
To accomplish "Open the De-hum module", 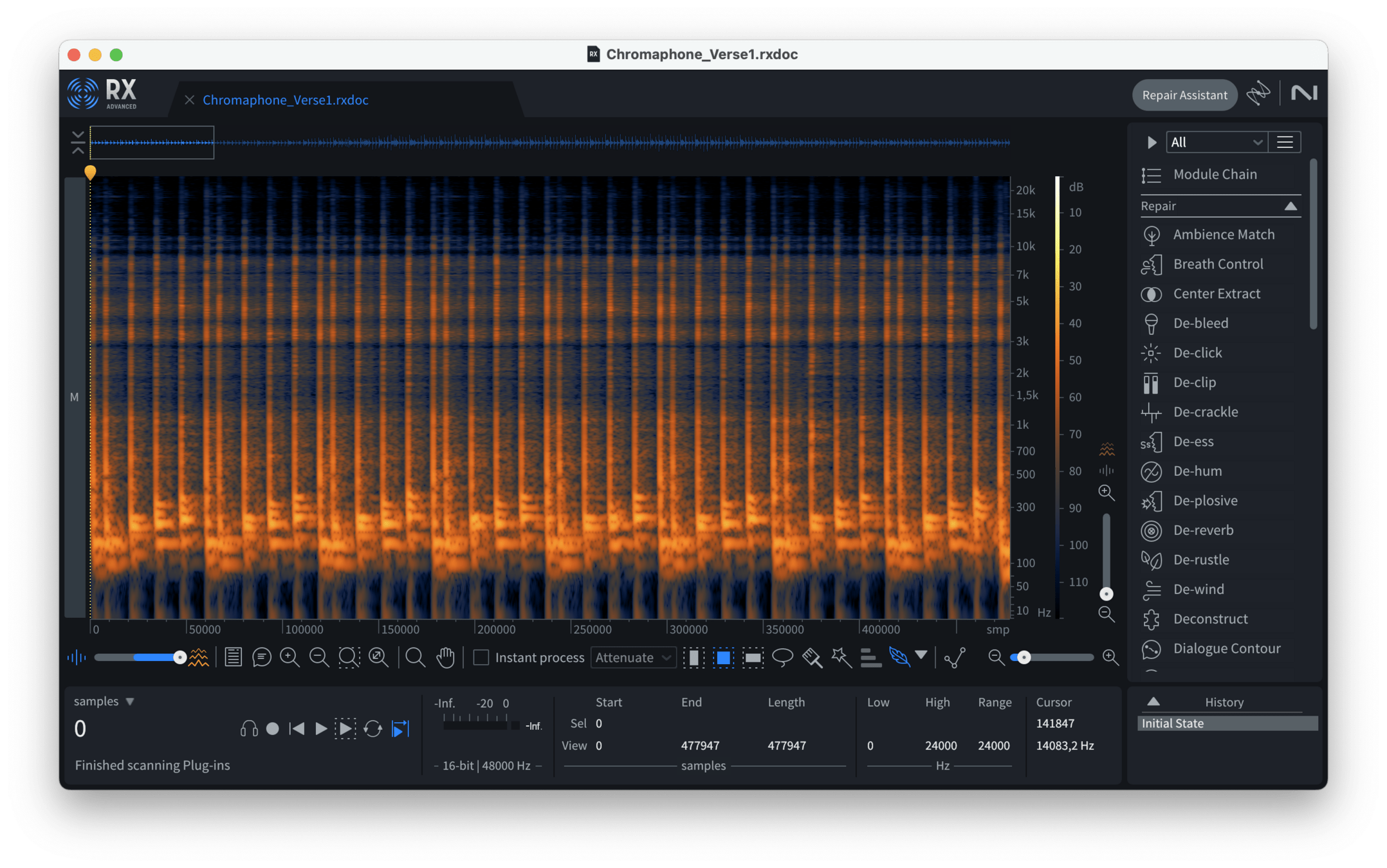I will coord(1220,471).
